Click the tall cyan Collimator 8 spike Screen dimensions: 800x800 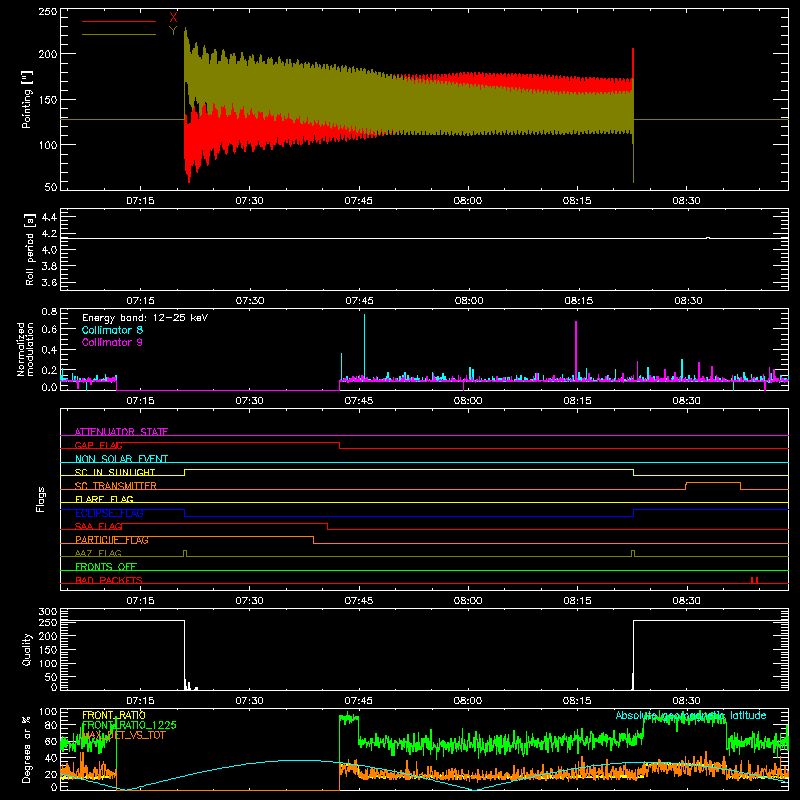tap(364, 346)
